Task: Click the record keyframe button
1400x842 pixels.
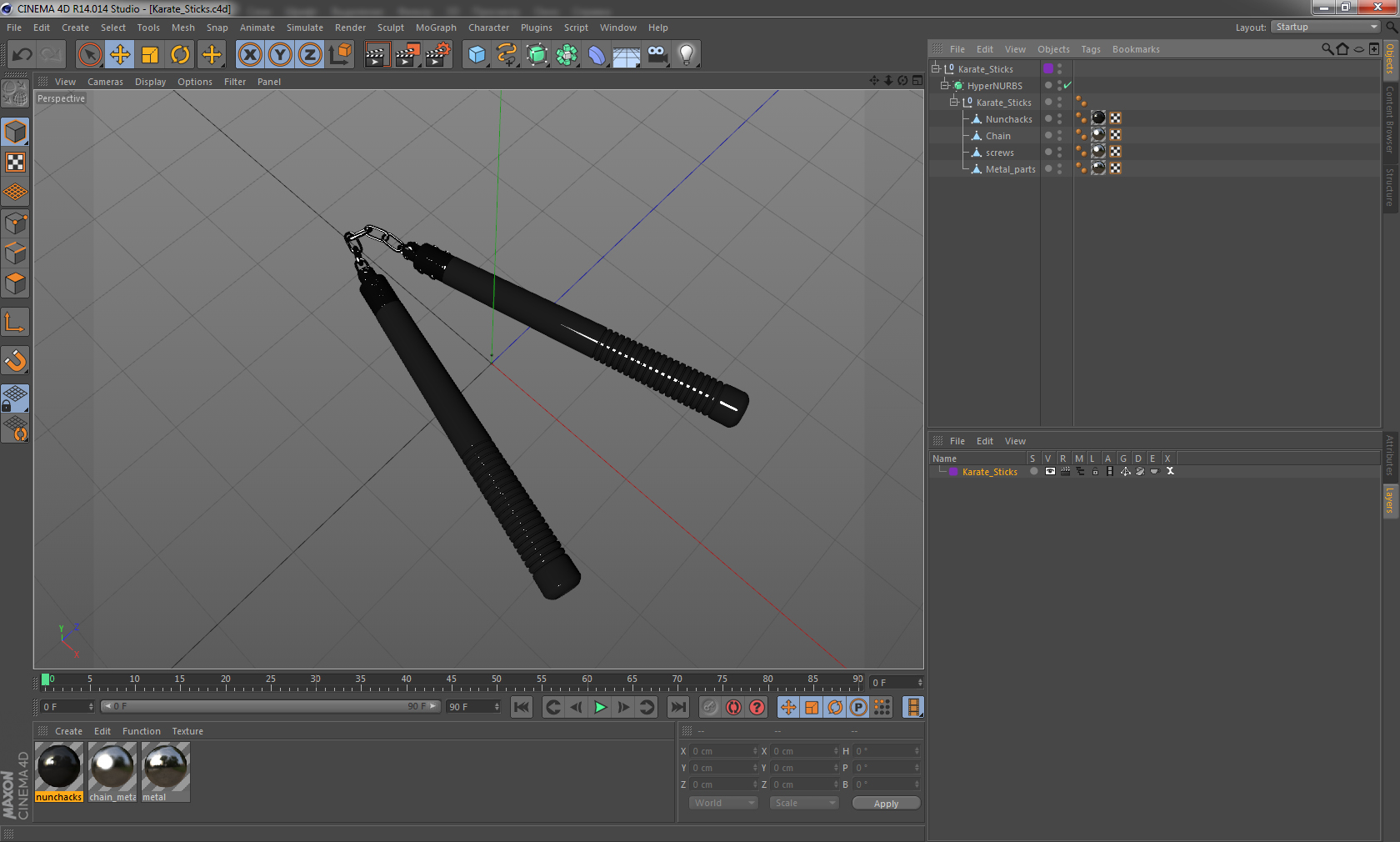Action: (x=709, y=707)
